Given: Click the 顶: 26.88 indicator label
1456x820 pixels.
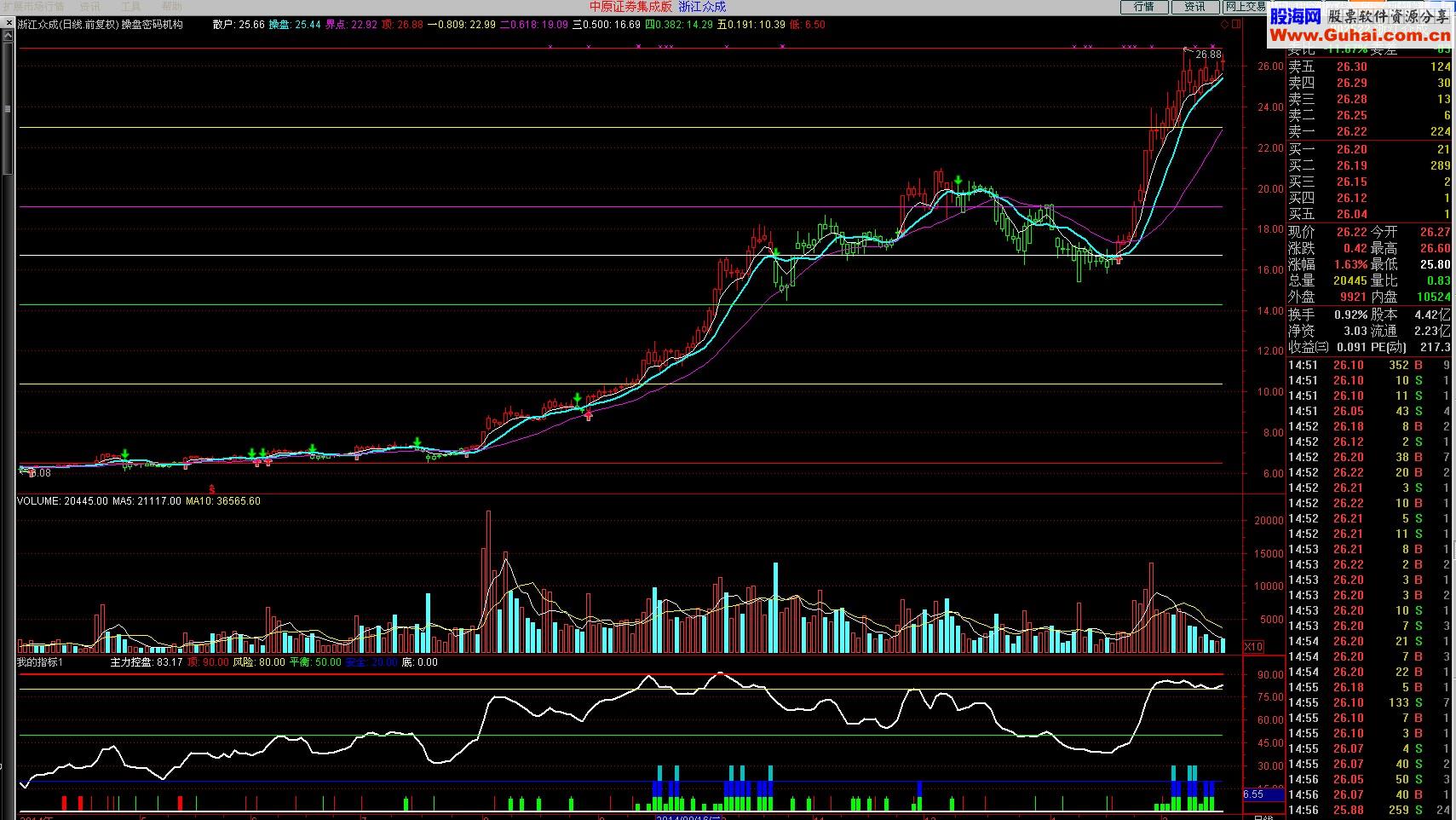Looking at the screenshot, I should pos(402,25).
